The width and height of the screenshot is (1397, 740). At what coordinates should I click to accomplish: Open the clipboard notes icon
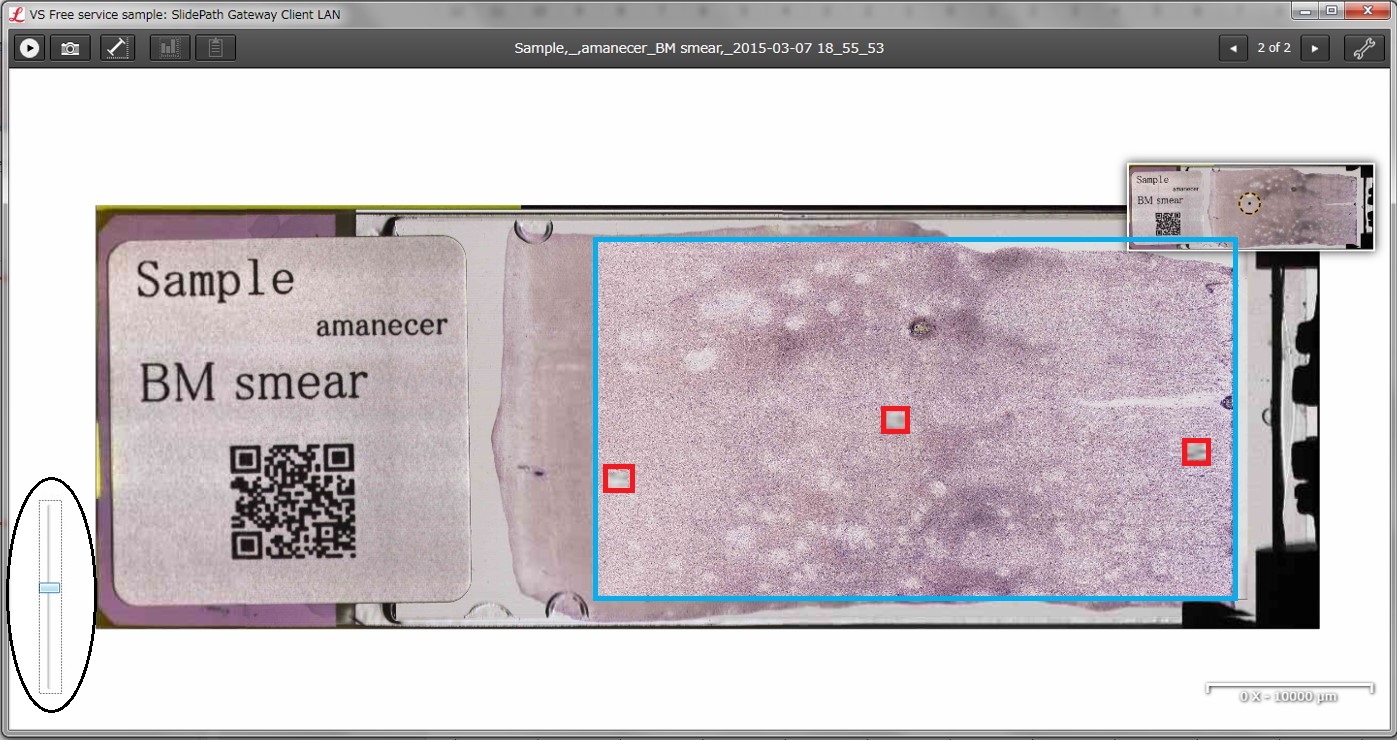[215, 48]
